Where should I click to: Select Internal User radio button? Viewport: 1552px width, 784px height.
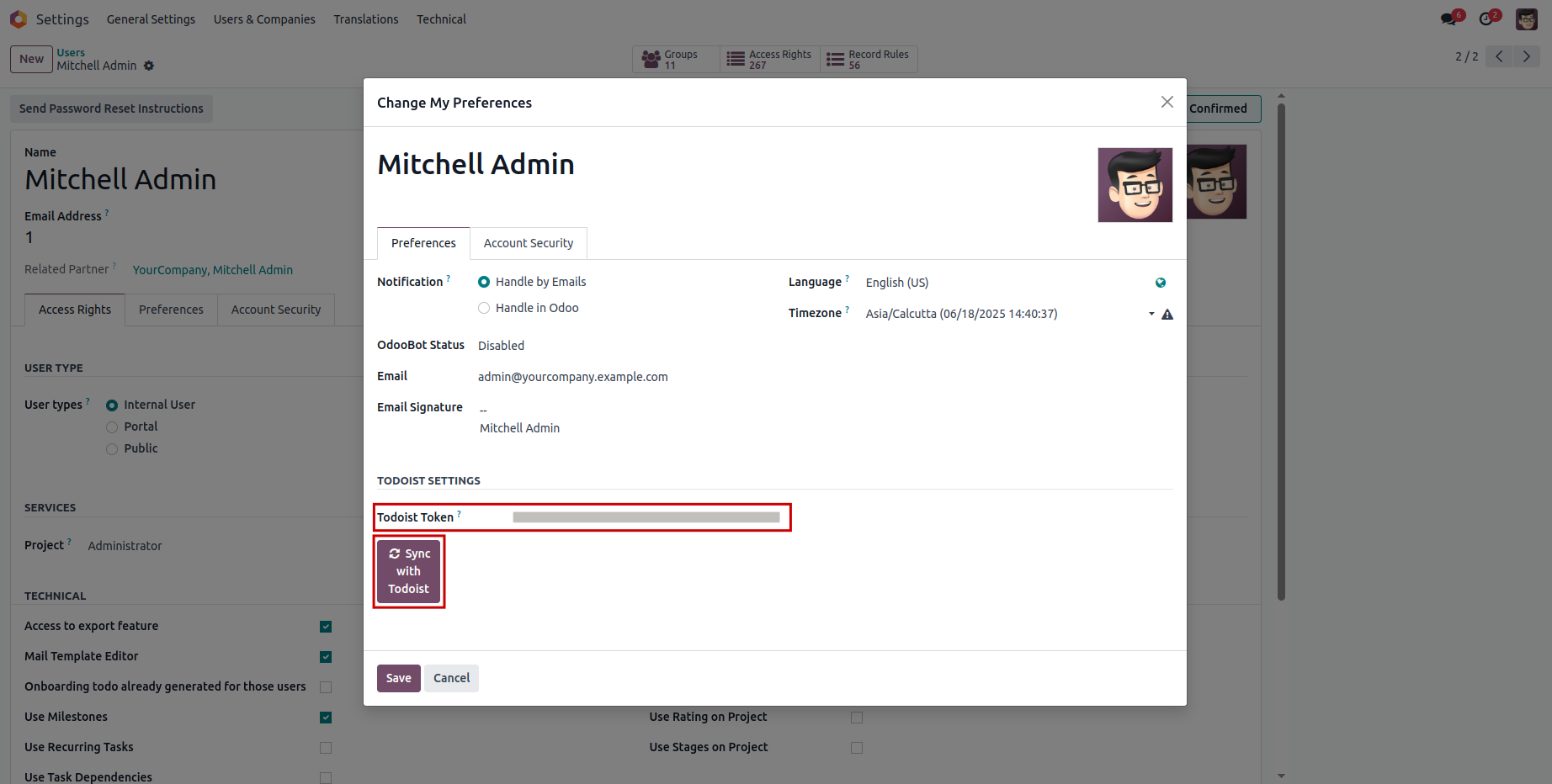pyautogui.click(x=112, y=405)
